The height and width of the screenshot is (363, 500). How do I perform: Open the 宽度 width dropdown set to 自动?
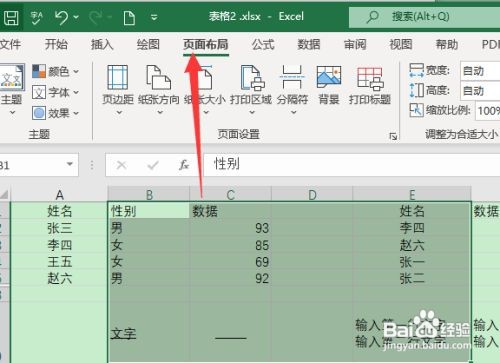480,71
